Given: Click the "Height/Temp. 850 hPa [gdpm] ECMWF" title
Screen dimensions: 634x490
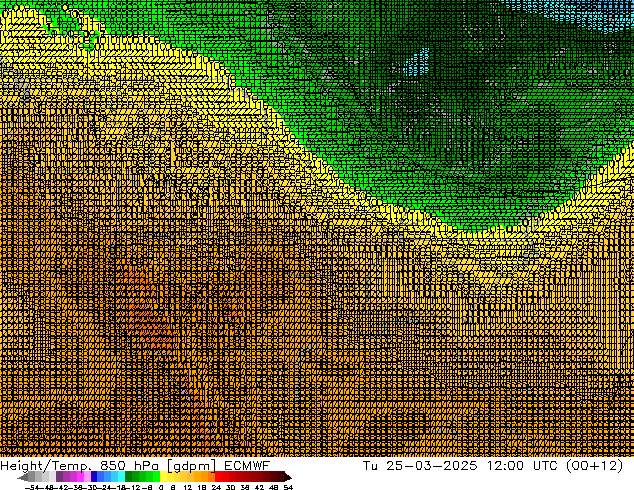Looking at the screenshot, I should coord(135,466).
